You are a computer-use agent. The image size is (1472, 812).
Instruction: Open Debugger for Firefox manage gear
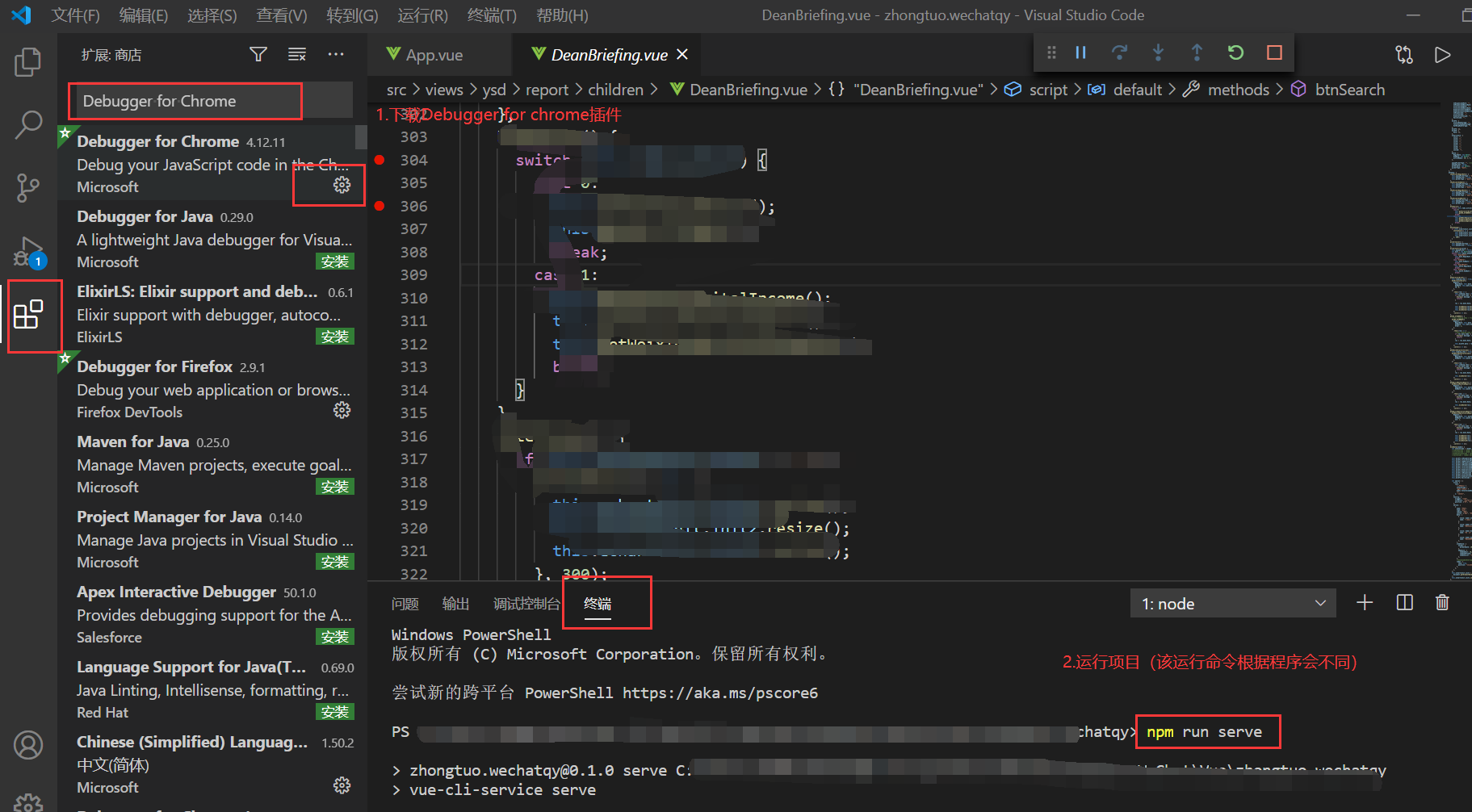[342, 410]
